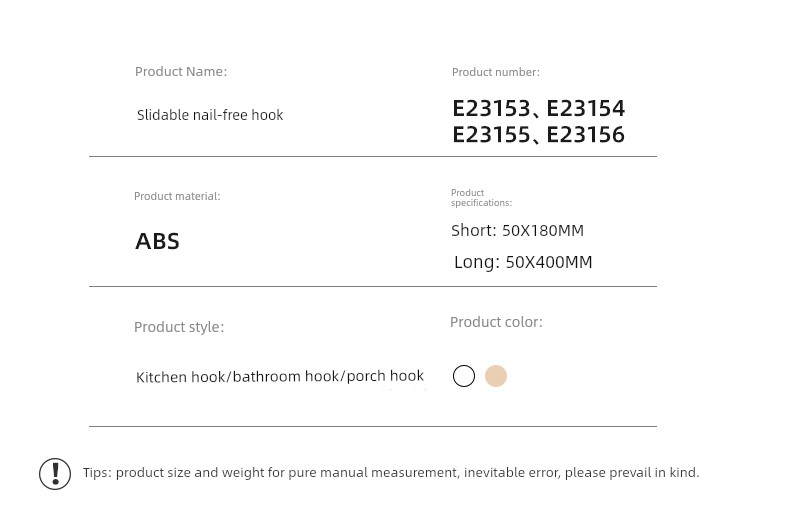Click product number E23156
This screenshot has height=519, width=790.
pos(585,135)
